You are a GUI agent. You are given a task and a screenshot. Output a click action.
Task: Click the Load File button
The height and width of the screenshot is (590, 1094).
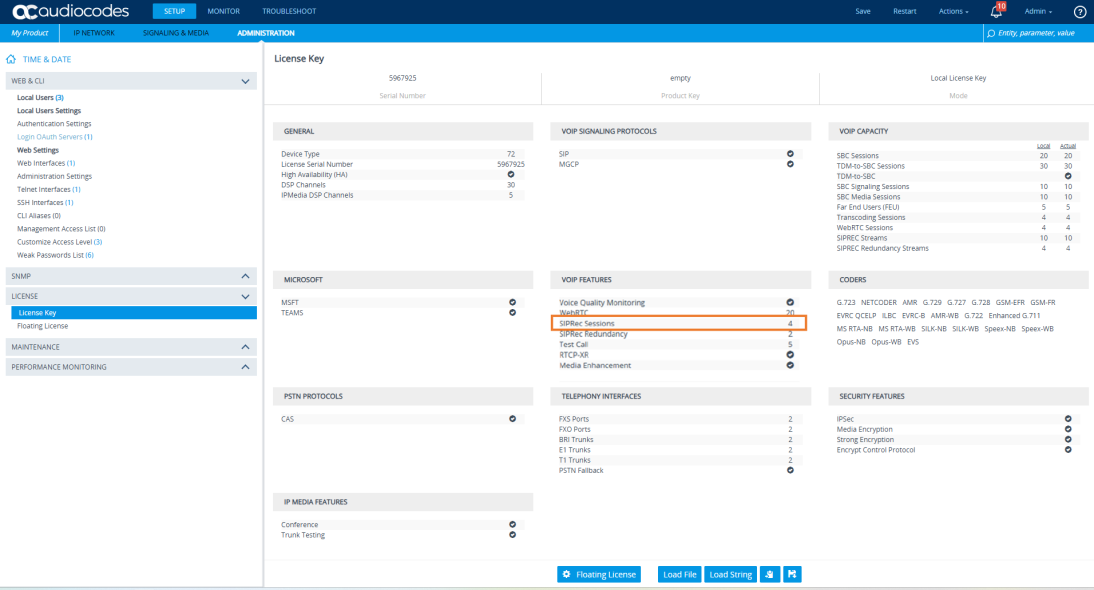pyautogui.click(x=679, y=574)
